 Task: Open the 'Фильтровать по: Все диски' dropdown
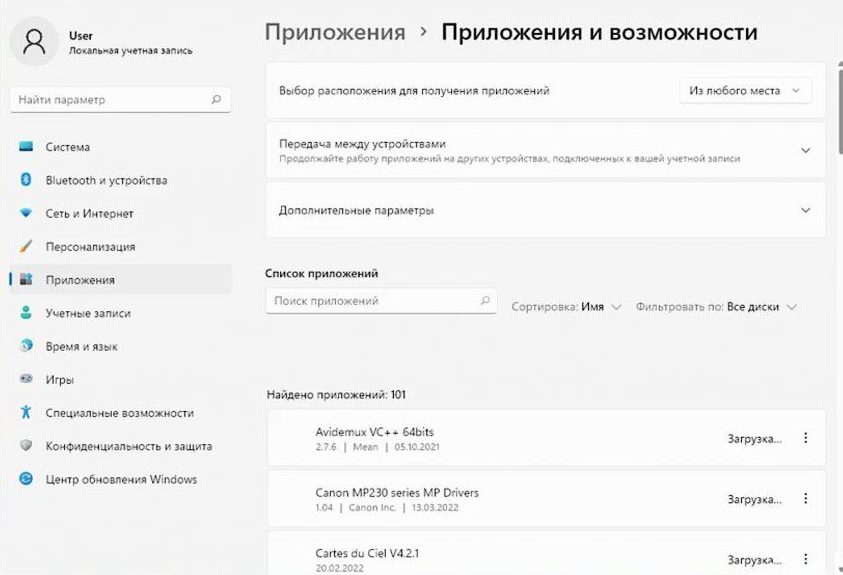716,307
